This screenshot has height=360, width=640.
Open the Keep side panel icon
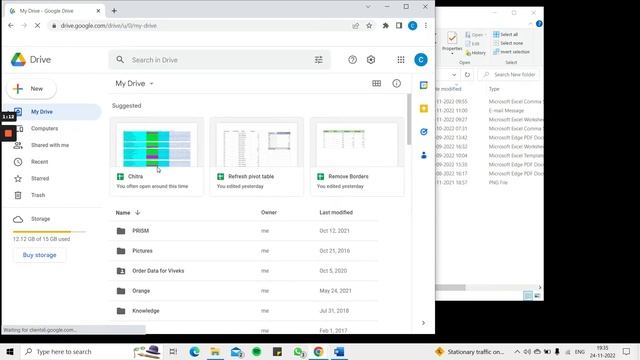click(x=424, y=108)
